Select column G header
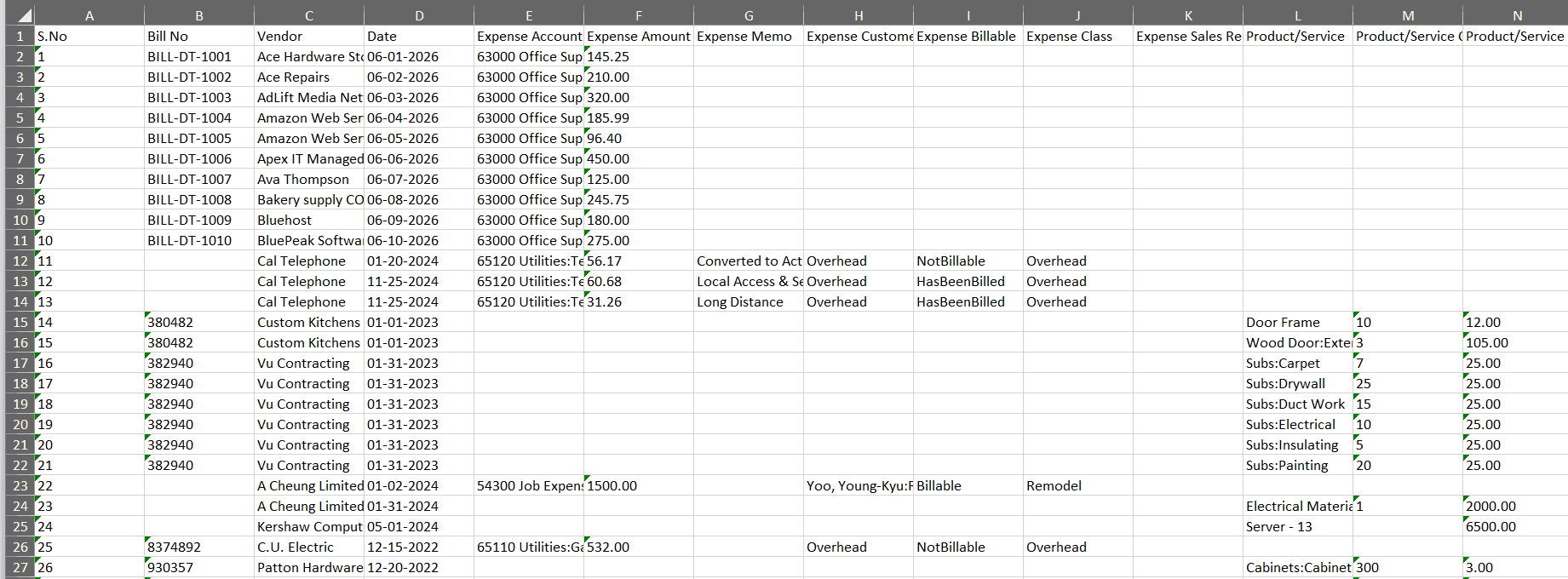The height and width of the screenshot is (579, 1568). [749, 15]
